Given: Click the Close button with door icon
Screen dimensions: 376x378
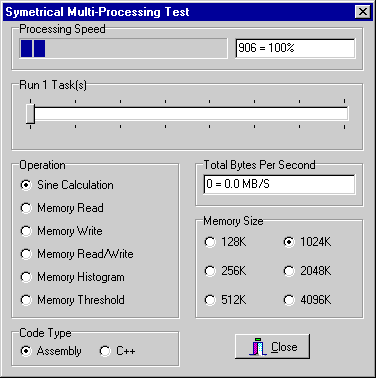Looking at the screenshot, I should tap(272, 347).
